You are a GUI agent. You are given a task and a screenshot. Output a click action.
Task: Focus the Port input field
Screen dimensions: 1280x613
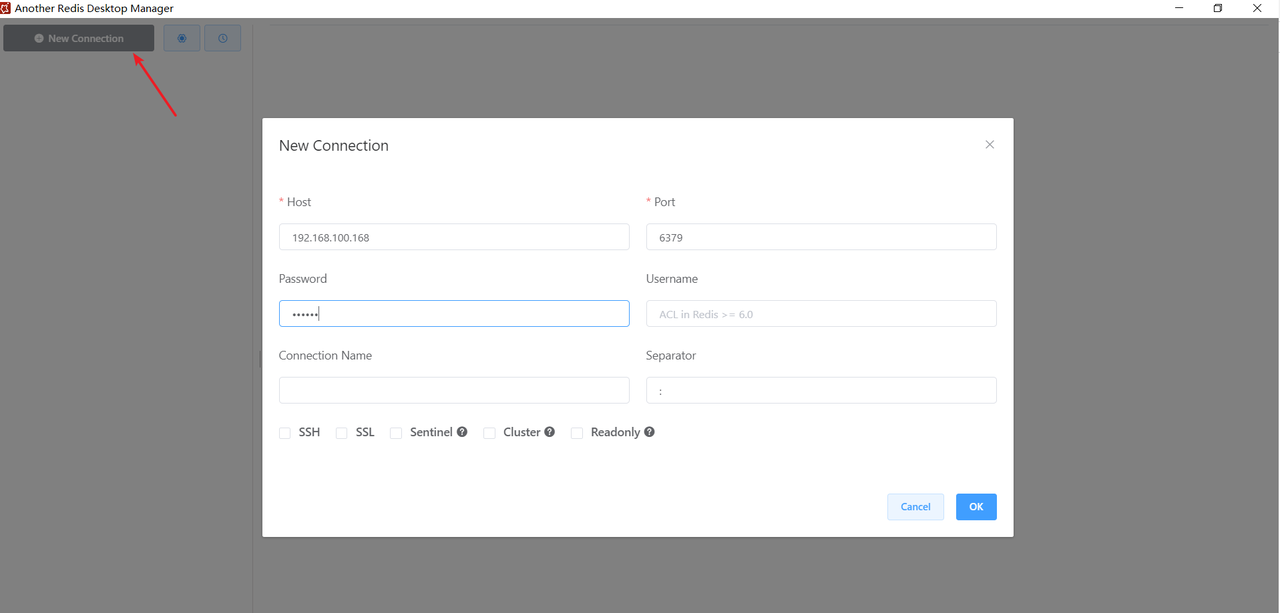[x=821, y=237]
